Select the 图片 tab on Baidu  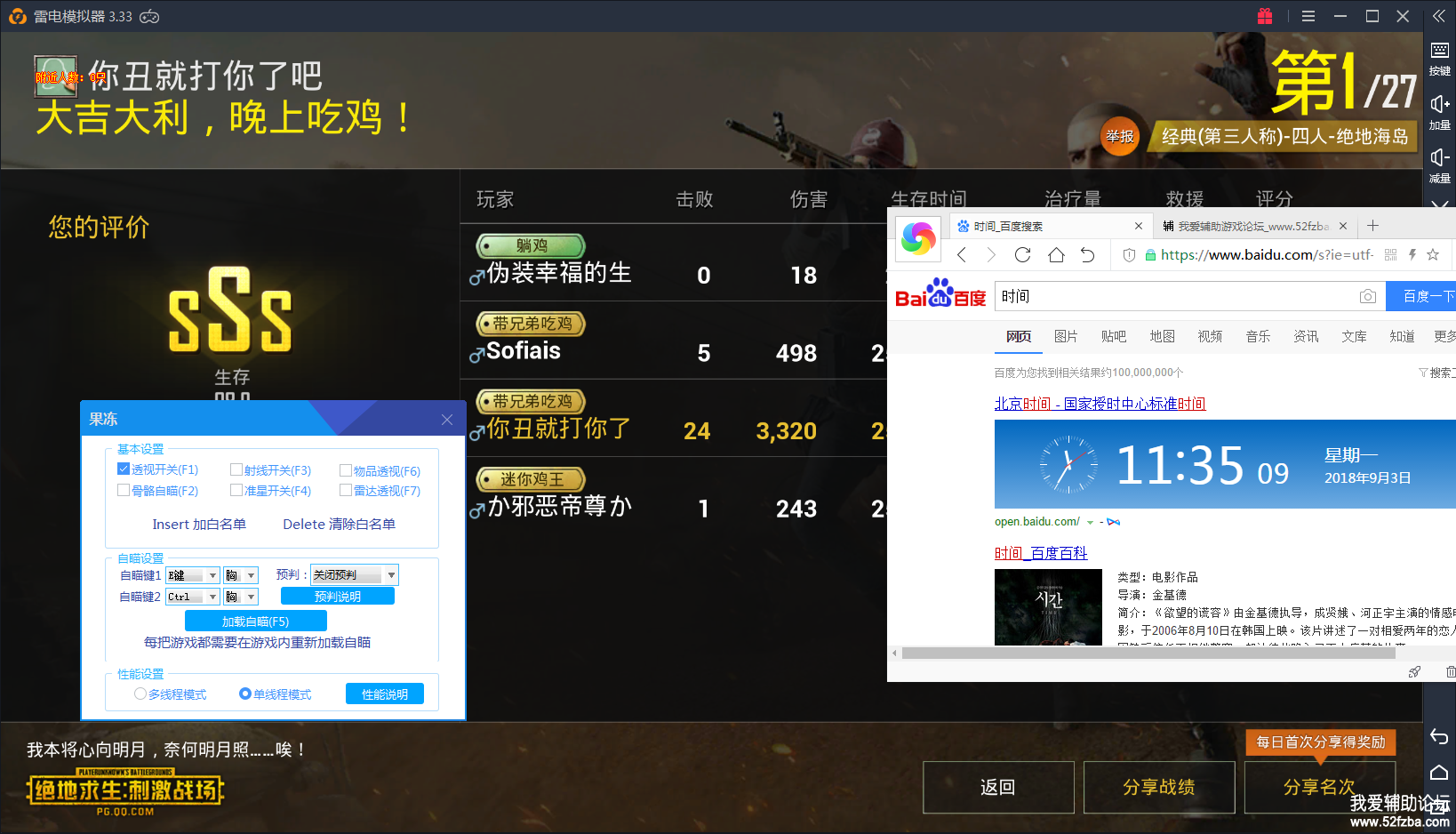click(x=1065, y=336)
